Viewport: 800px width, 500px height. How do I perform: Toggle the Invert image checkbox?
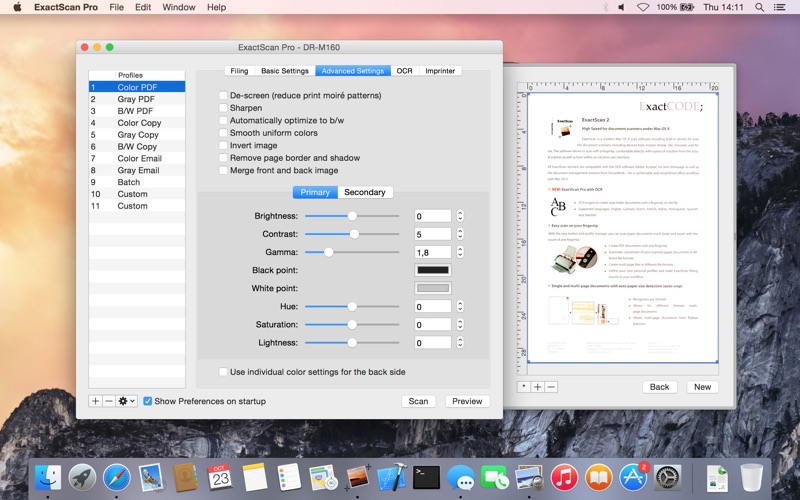(223, 145)
